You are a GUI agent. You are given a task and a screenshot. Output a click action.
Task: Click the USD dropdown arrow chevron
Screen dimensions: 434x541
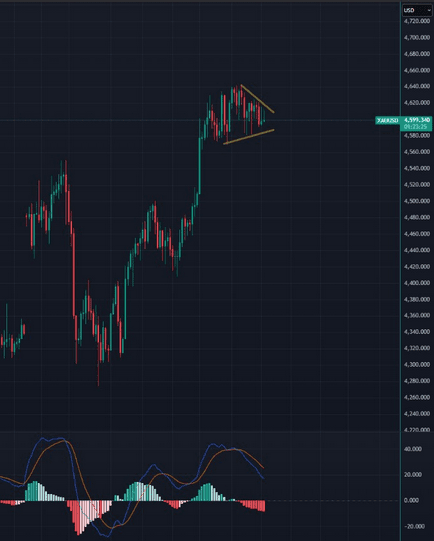tap(429, 10)
